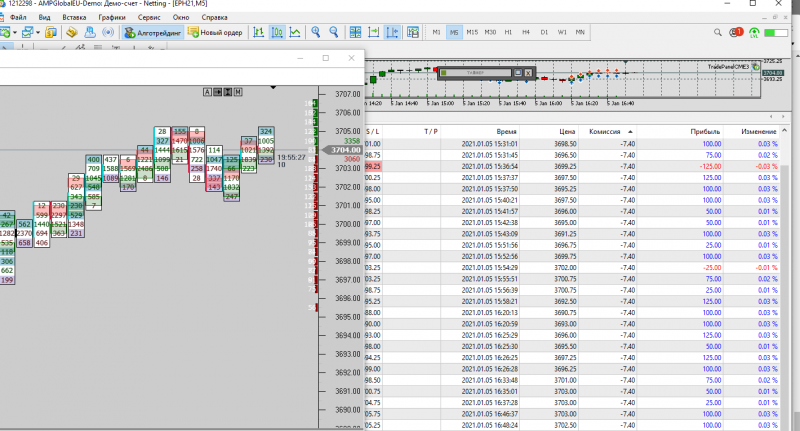Sort by the Прибыль column header
Screen dimensions: 800x431
705,132
